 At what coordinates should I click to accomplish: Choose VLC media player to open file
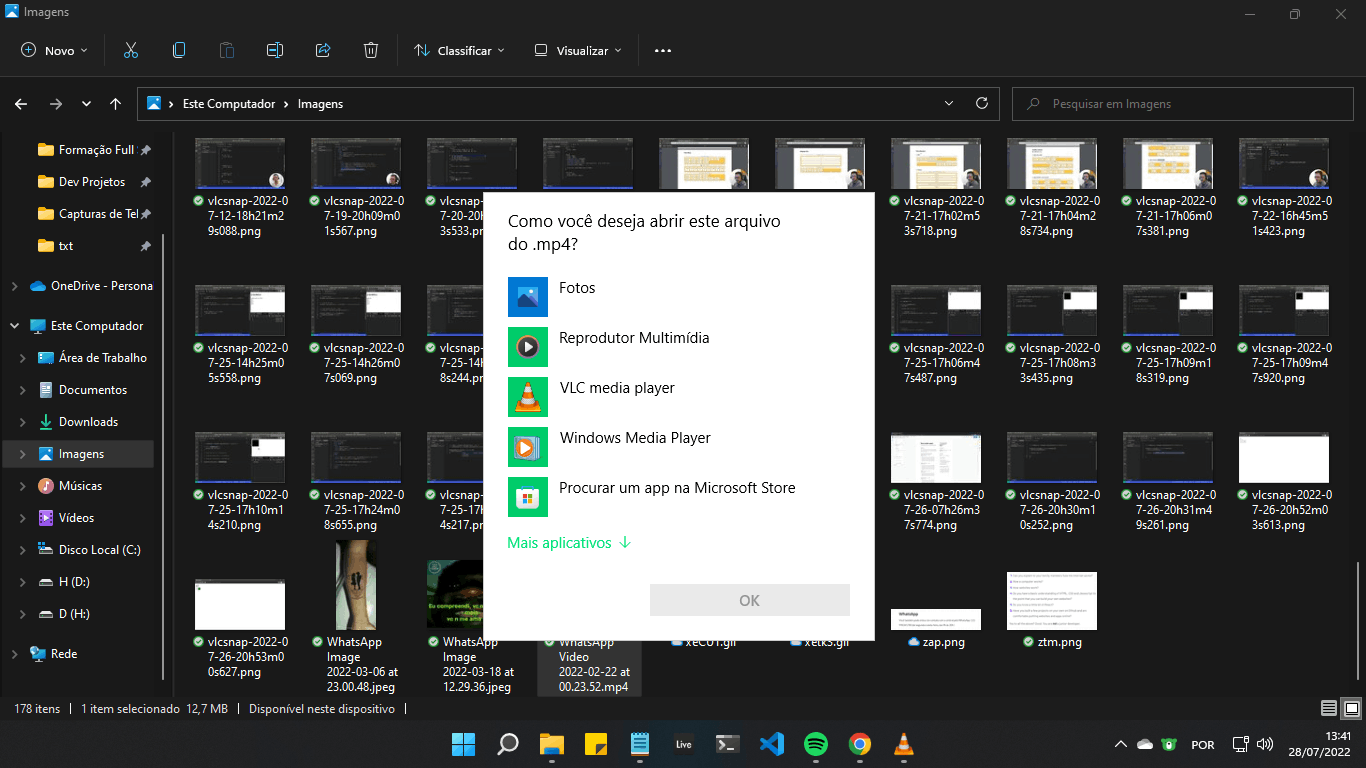616,388
